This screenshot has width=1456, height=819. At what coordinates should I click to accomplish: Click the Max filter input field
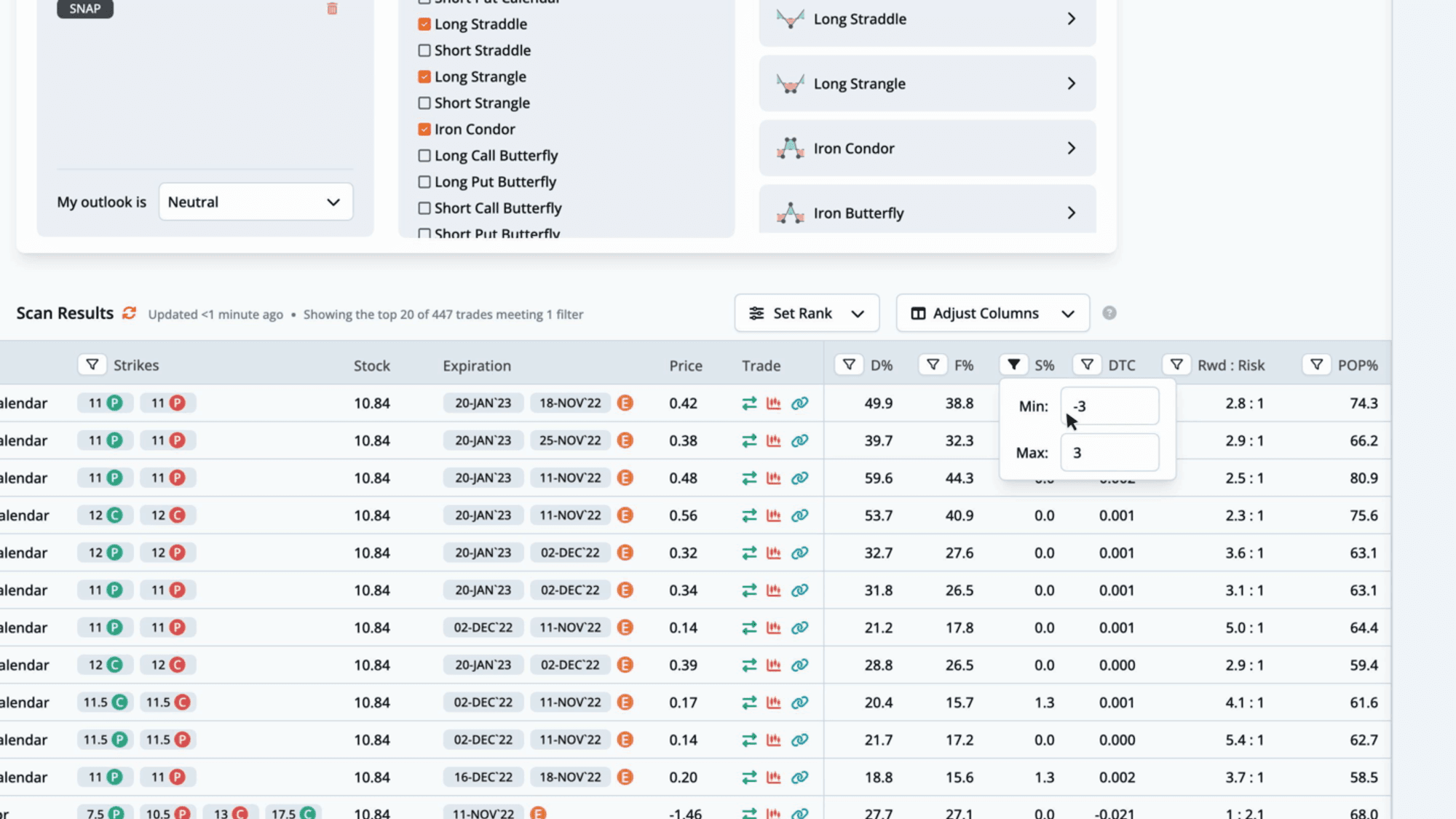pos(1109,453)
